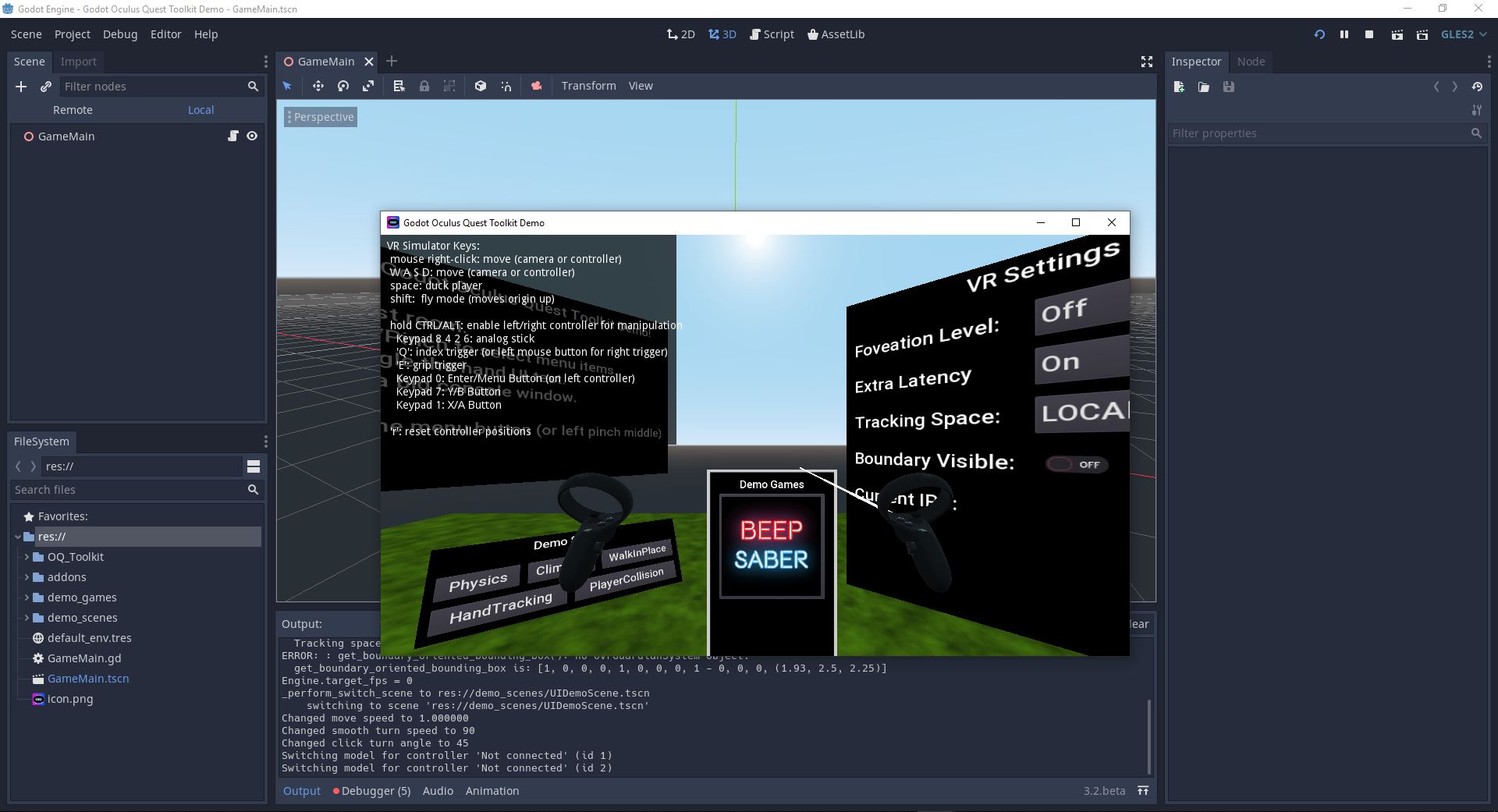Switch to 2D workspace
Image resolution: width=1498 pixels, height=812 pixels.
(681, 34)
